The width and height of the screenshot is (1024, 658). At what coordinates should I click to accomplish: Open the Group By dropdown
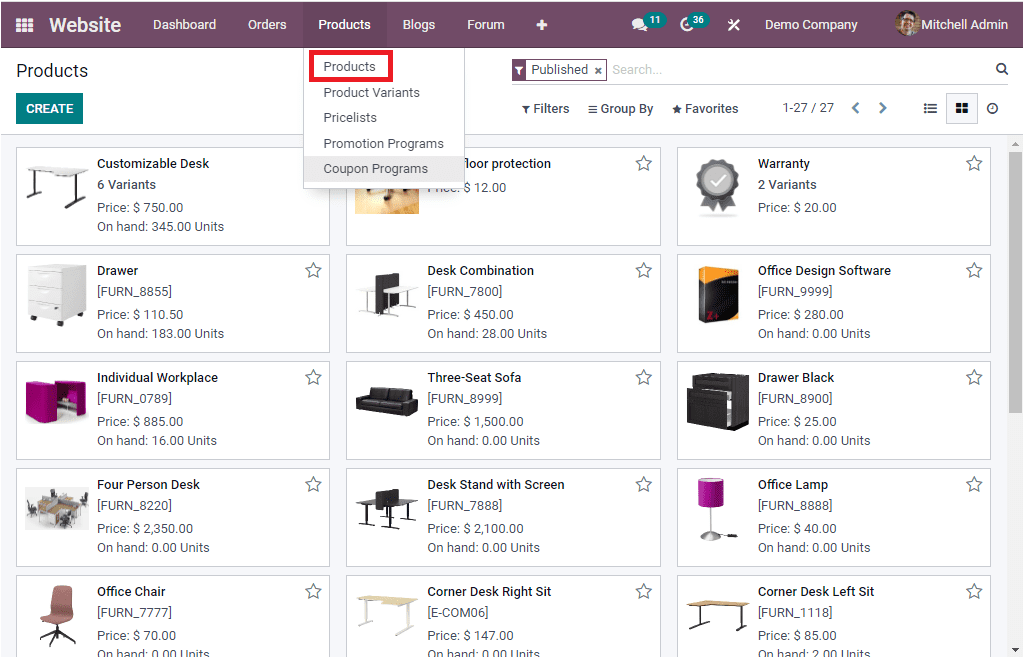(620, 108)
